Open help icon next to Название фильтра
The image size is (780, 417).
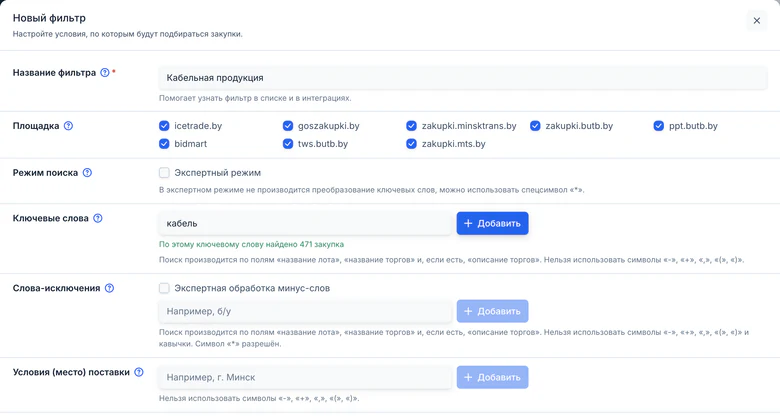104,73
